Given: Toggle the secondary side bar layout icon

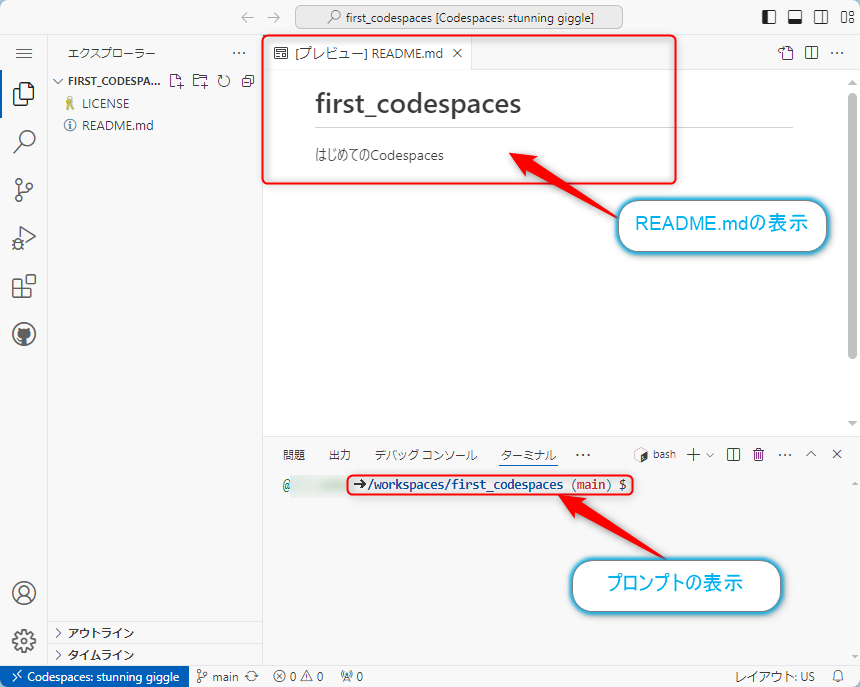Looking at the screenshot, I should tap(821, 17).
